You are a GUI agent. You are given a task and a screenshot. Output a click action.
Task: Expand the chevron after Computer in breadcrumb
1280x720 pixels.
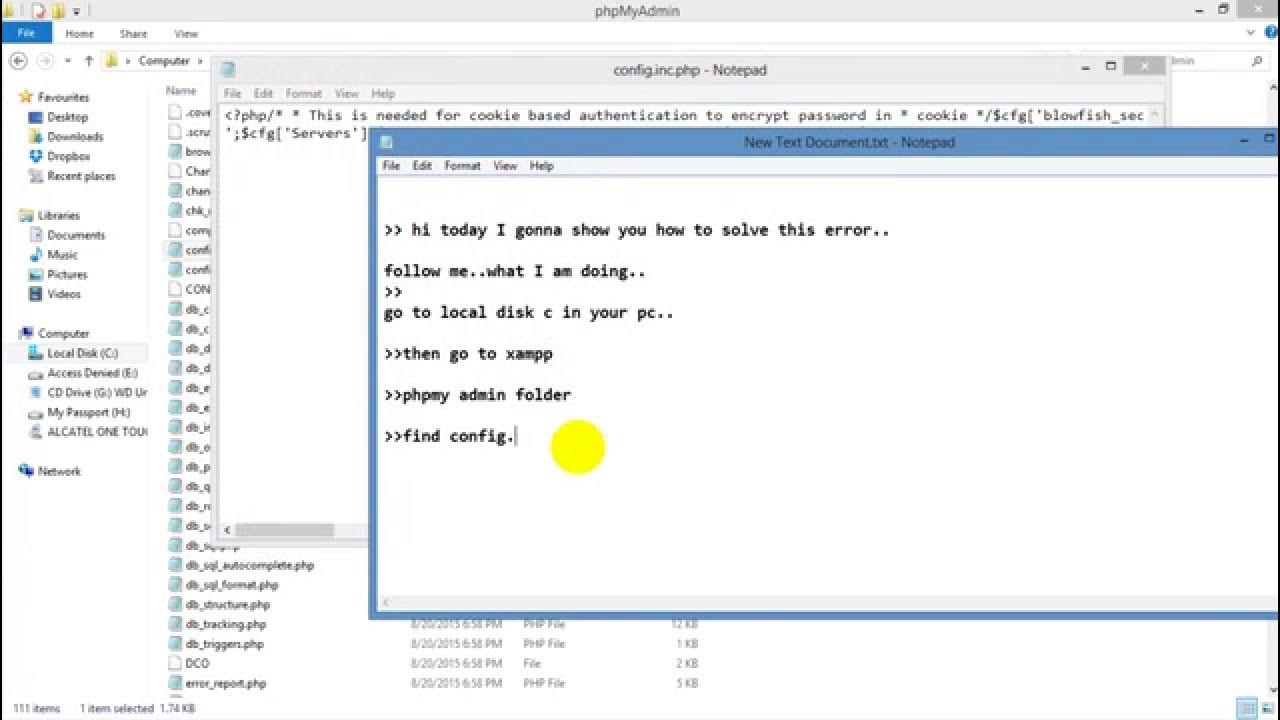click(x=200, y=61)
